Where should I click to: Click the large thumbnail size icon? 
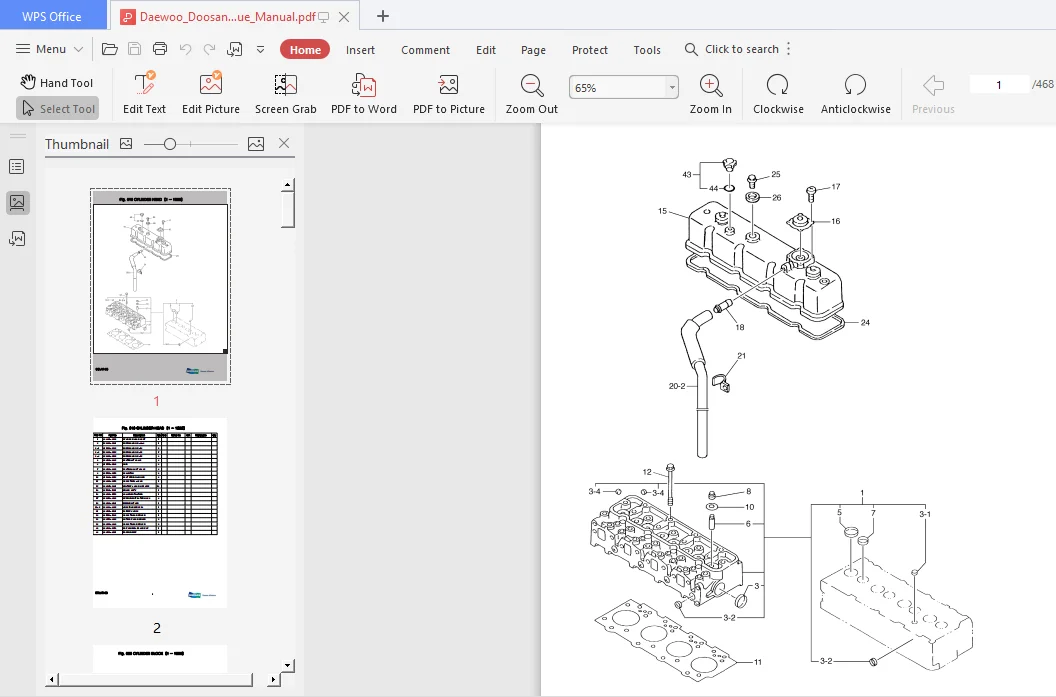(x=256, y=143)
